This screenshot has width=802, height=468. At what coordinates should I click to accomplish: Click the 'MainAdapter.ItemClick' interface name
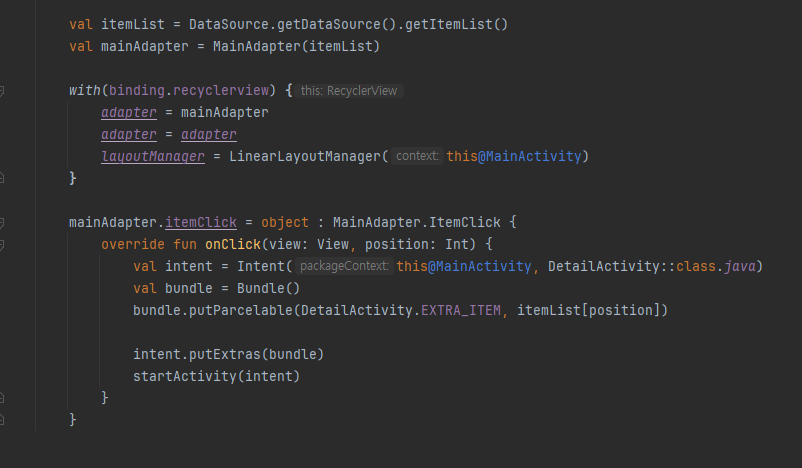[417, 222]
